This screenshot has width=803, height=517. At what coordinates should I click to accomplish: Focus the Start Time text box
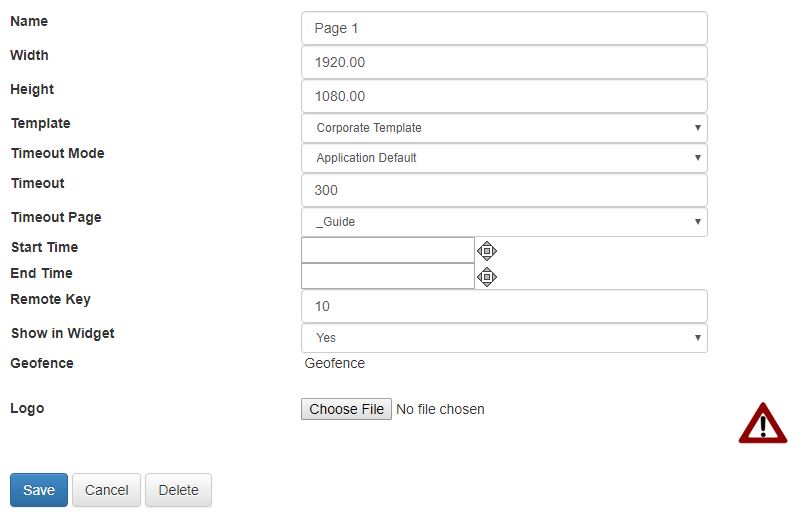coord(388,250)
